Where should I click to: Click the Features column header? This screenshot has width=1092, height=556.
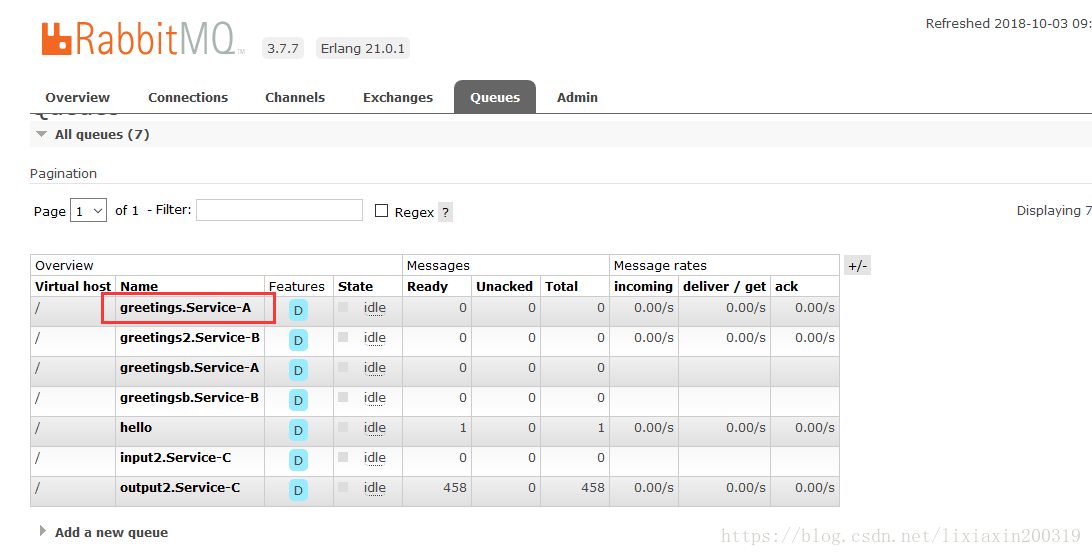297,286
